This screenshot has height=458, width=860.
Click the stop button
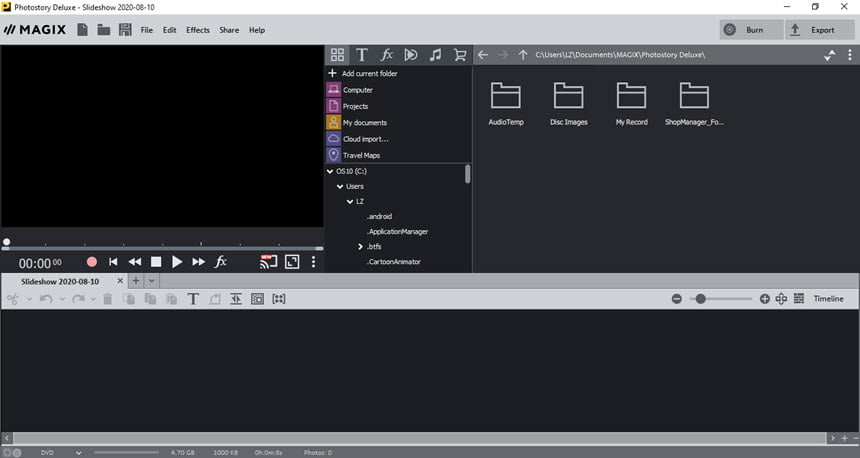[156, 262]
